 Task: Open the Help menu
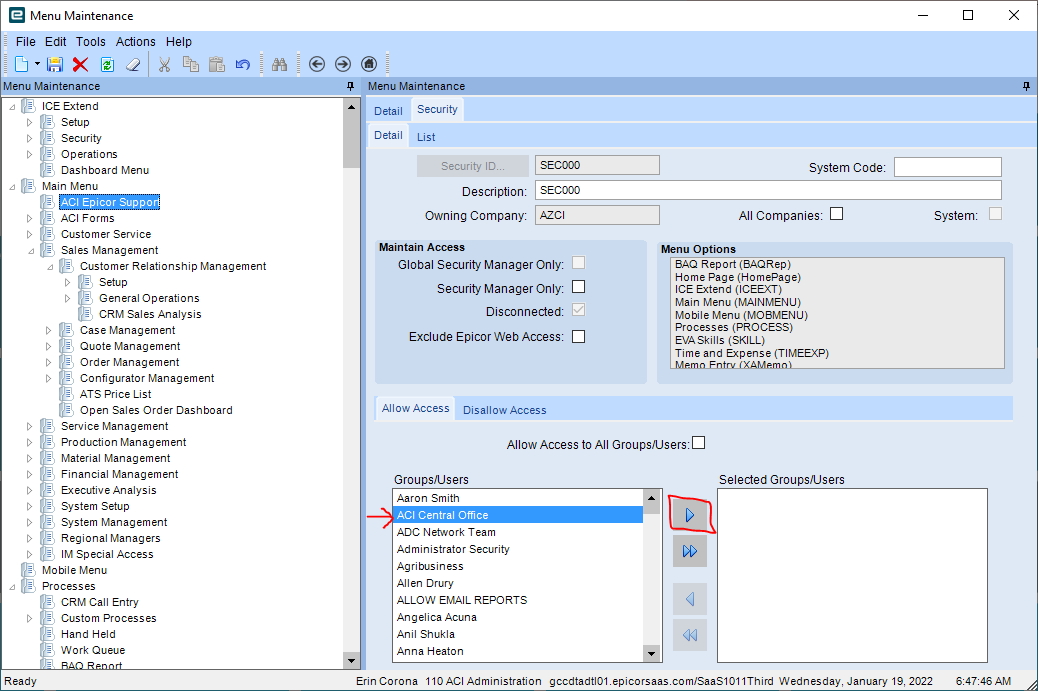coord(179,42)
